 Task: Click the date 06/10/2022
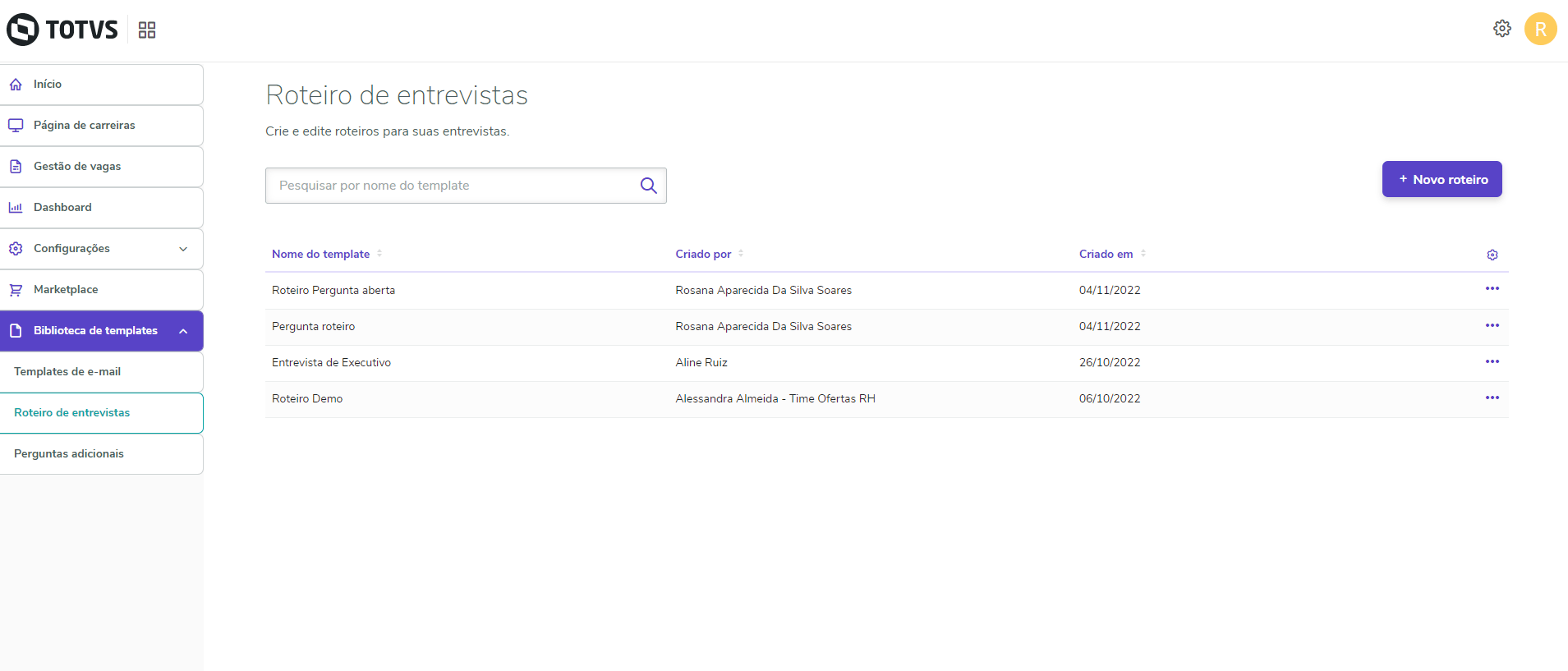pyautogui.click(x=1110, y=399)
